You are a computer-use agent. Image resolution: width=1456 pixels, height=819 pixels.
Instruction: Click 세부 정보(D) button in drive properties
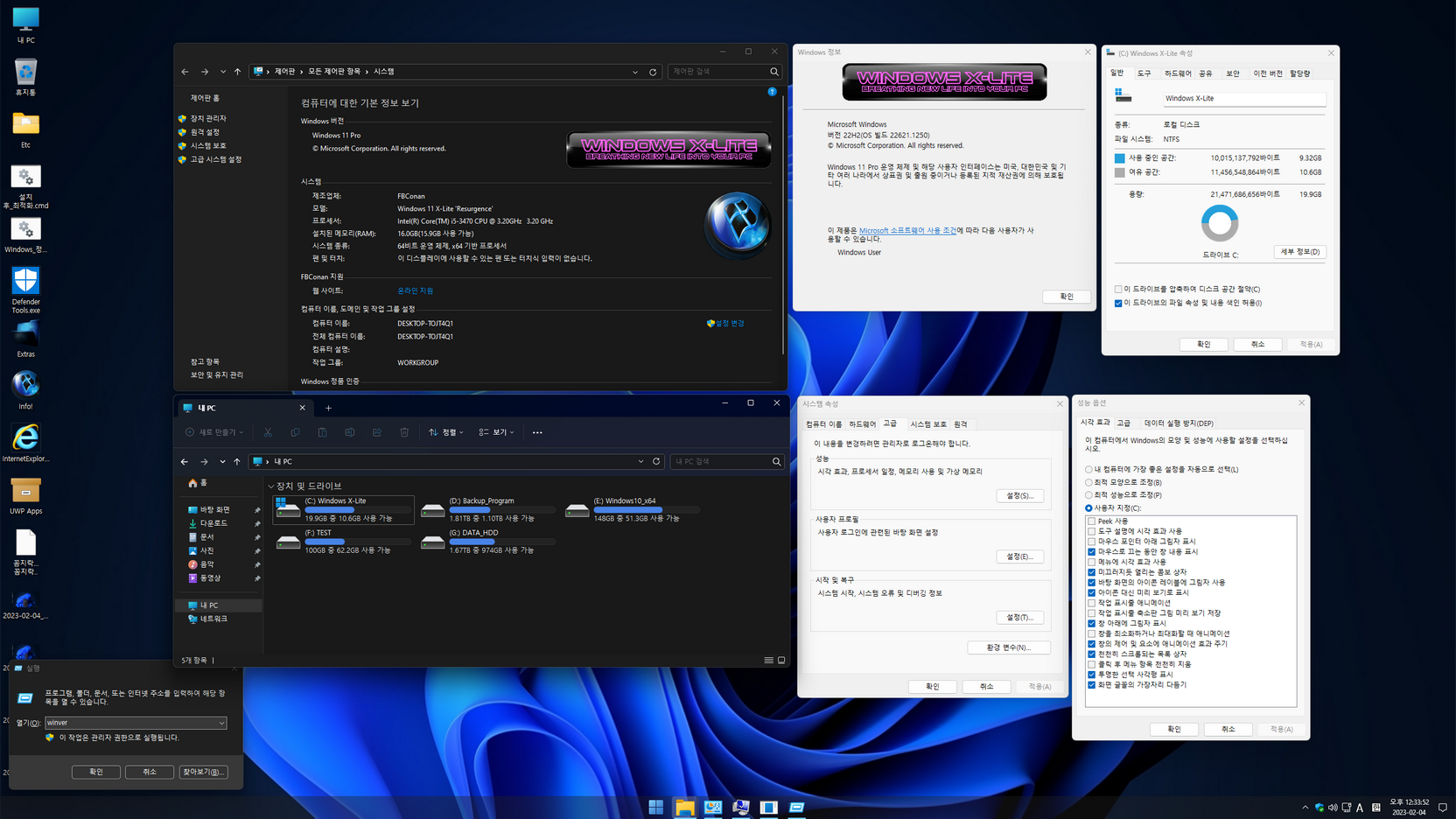tap(1299, 252)
